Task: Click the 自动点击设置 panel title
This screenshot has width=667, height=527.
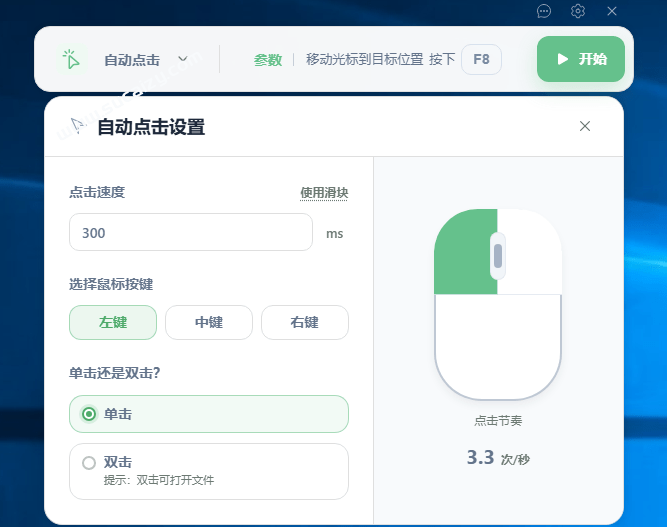Action: [151, 127]
